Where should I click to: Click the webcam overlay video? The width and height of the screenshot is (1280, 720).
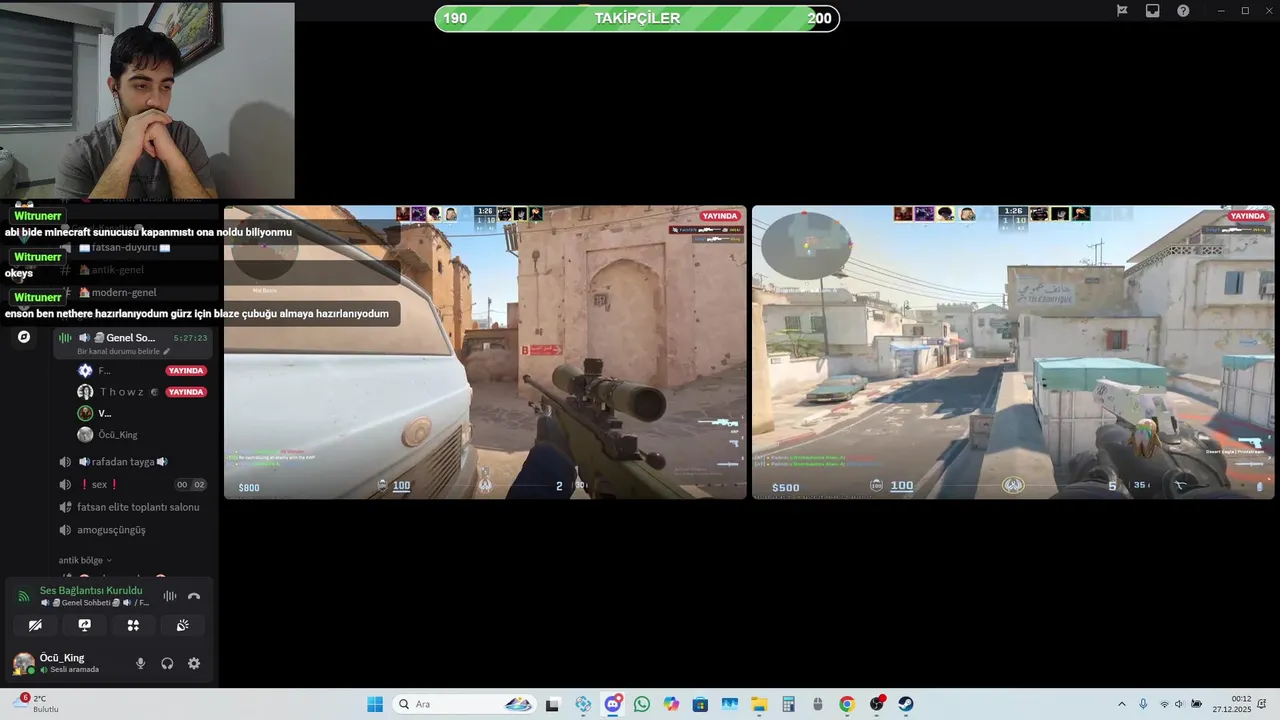tap(147, 100)
